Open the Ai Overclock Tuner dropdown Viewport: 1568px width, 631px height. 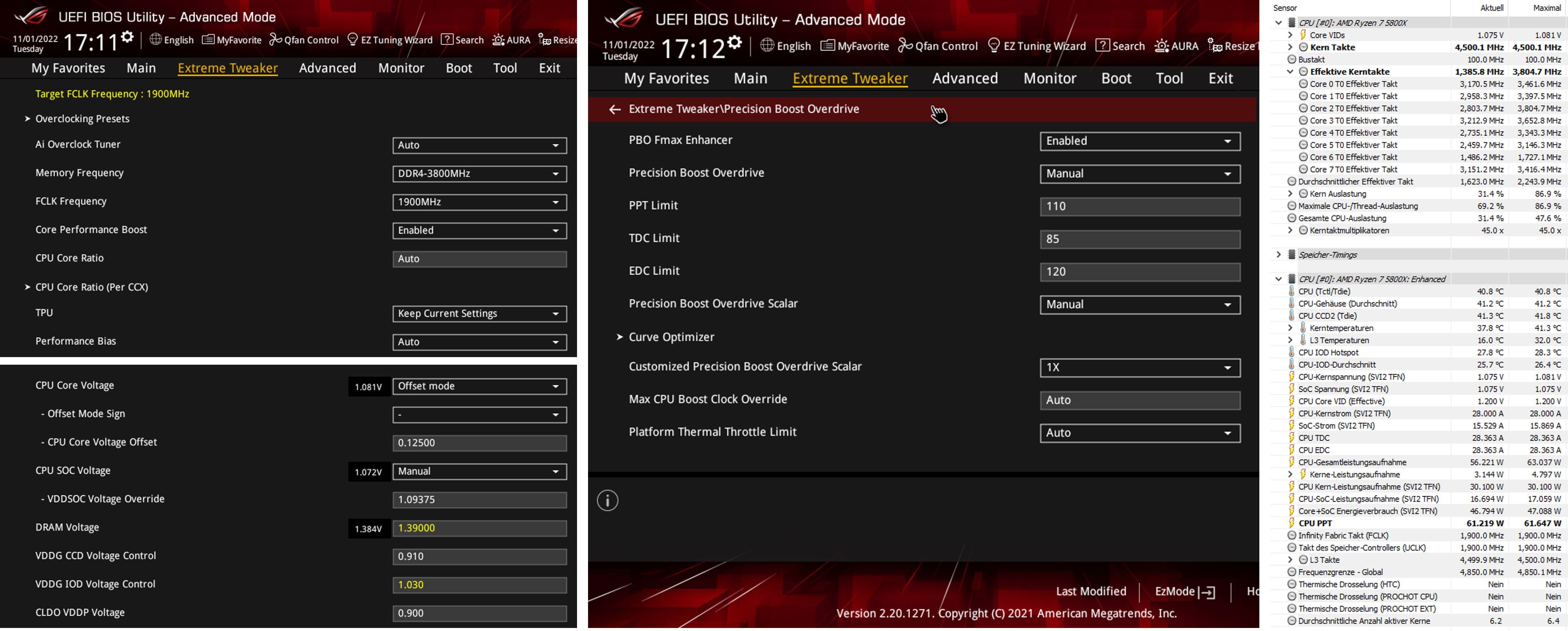click(480, 145)
